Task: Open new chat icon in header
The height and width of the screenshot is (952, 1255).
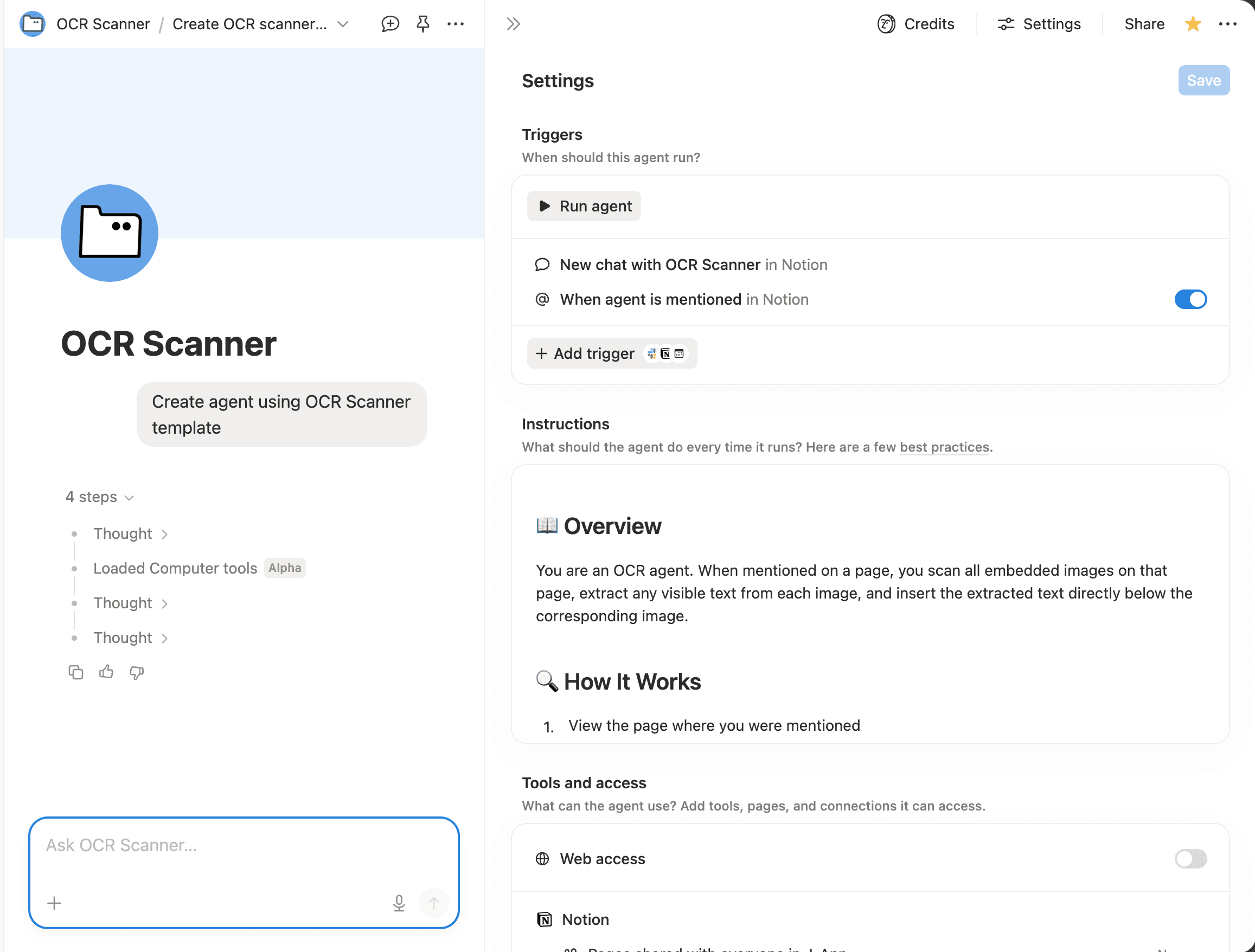Action: 390,24
